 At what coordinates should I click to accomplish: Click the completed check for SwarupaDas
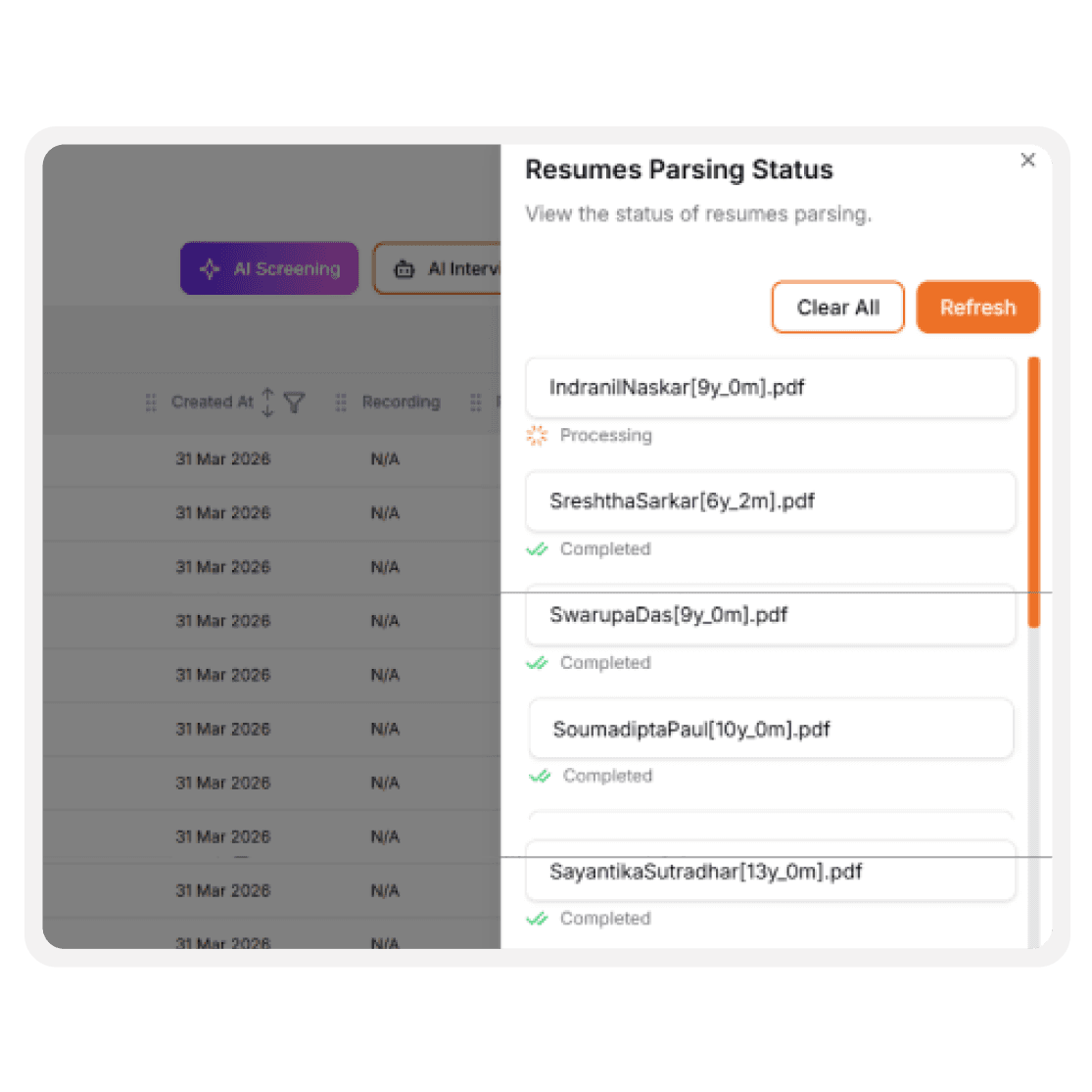pos(537,663)
